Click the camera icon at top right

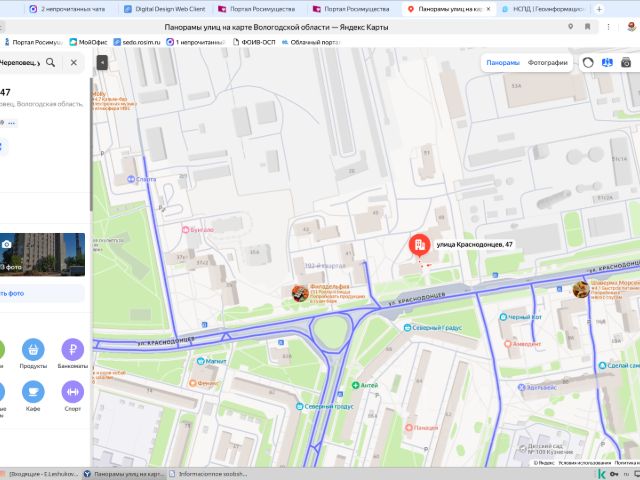coord(626,62)
